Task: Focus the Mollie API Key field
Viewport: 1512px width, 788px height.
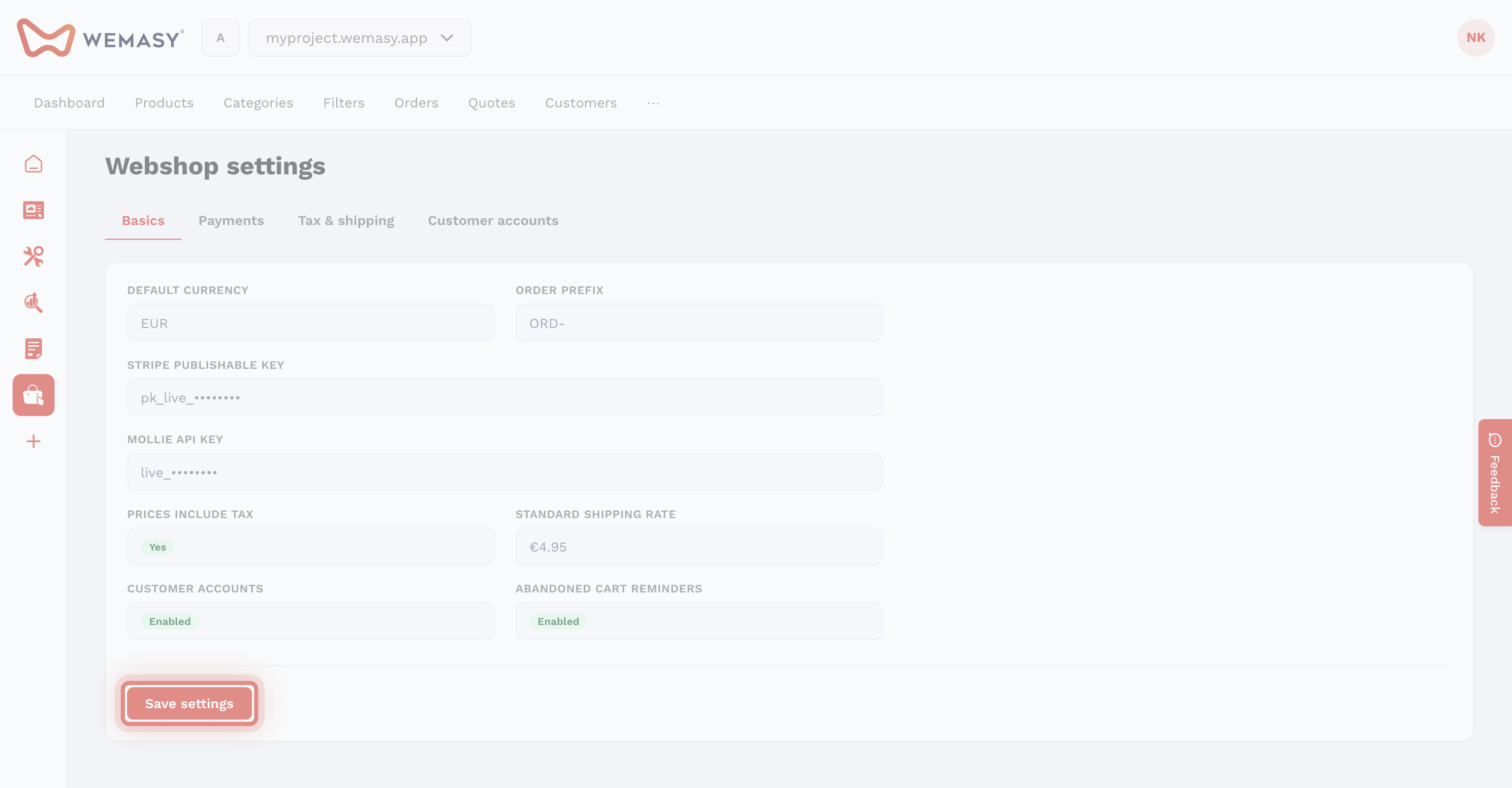Action: click(505, 472)
